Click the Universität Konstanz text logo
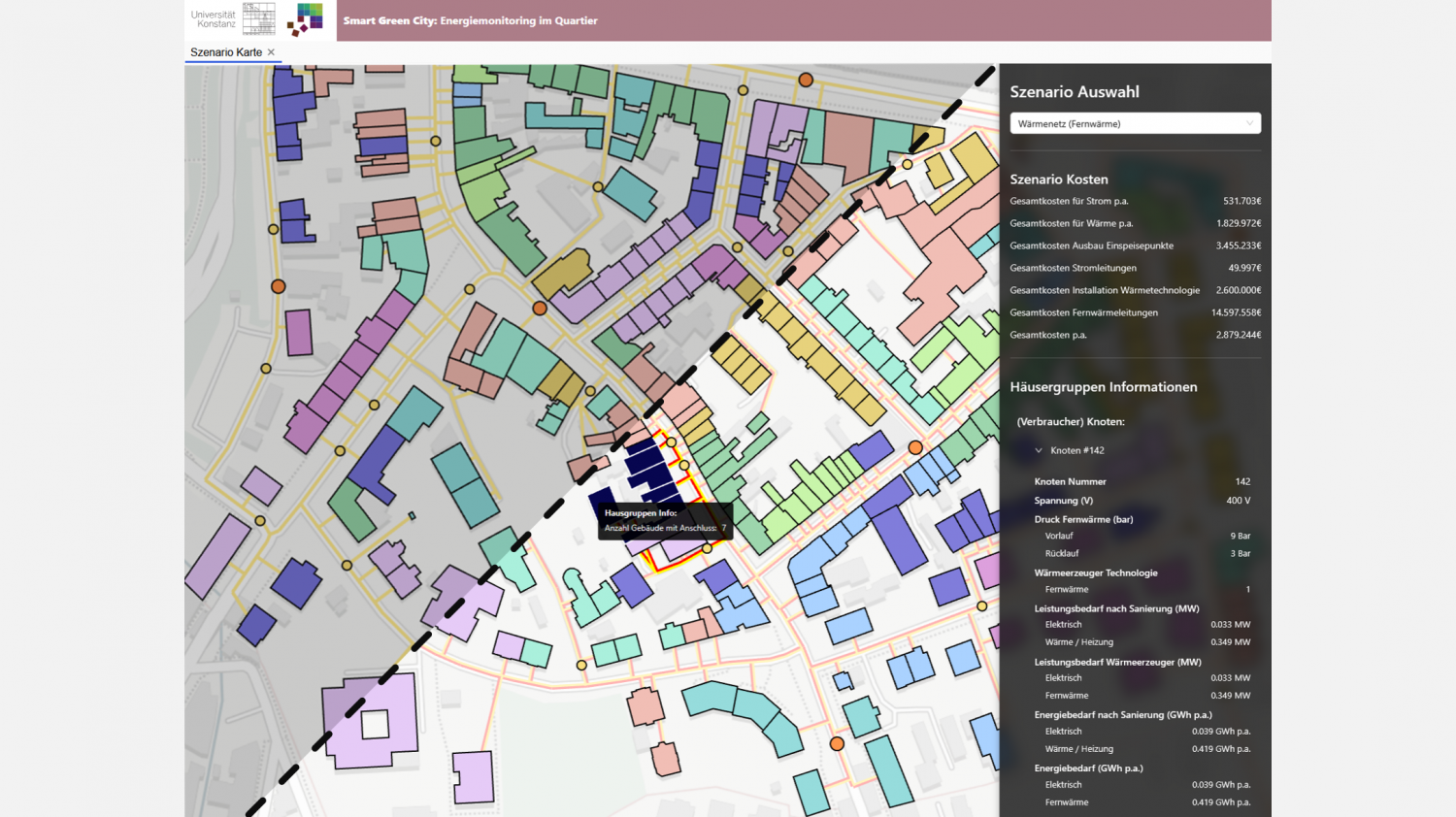The image size is (1456, 817). 213,19
